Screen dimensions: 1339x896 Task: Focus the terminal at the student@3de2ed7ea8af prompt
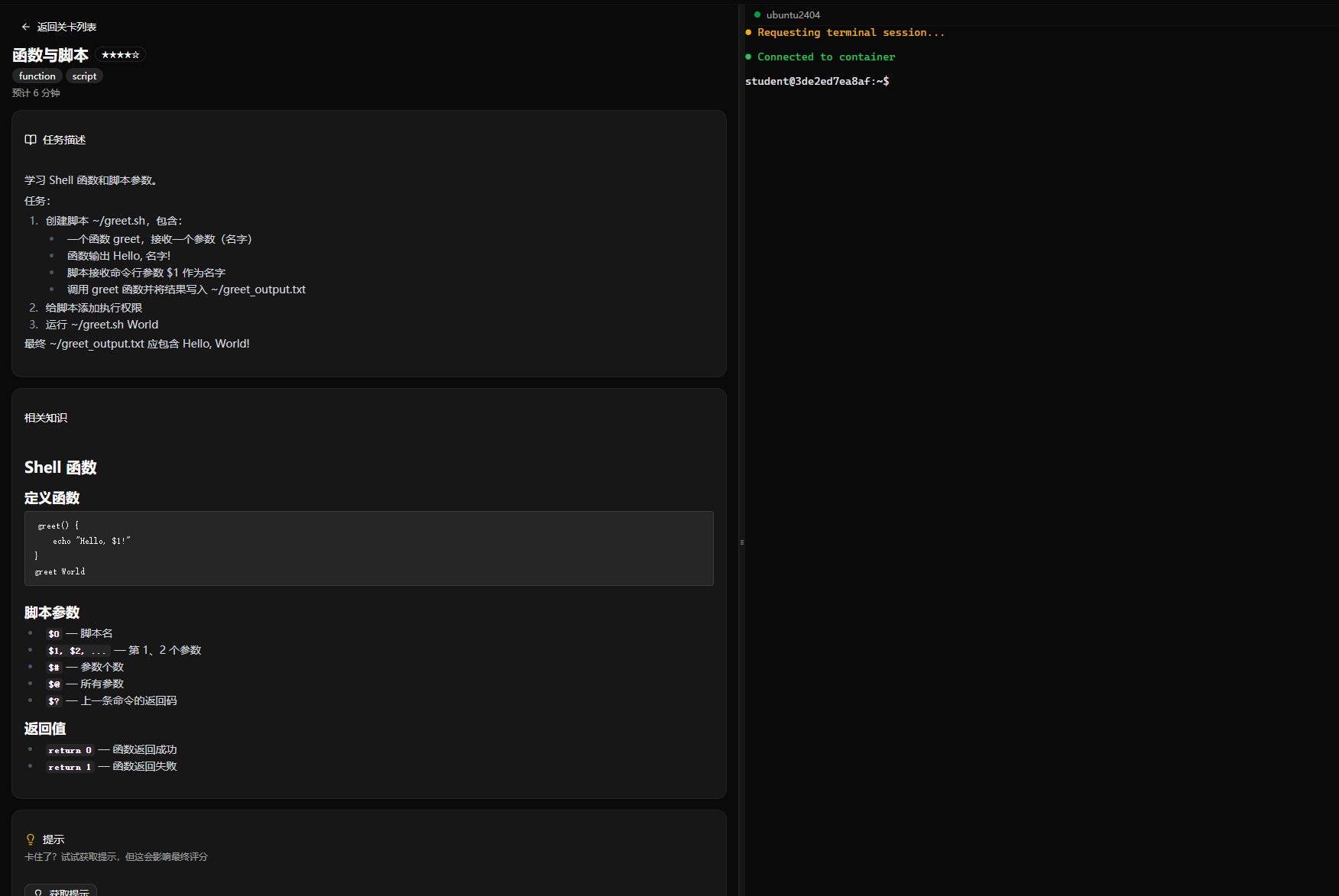tap(817, 81)
